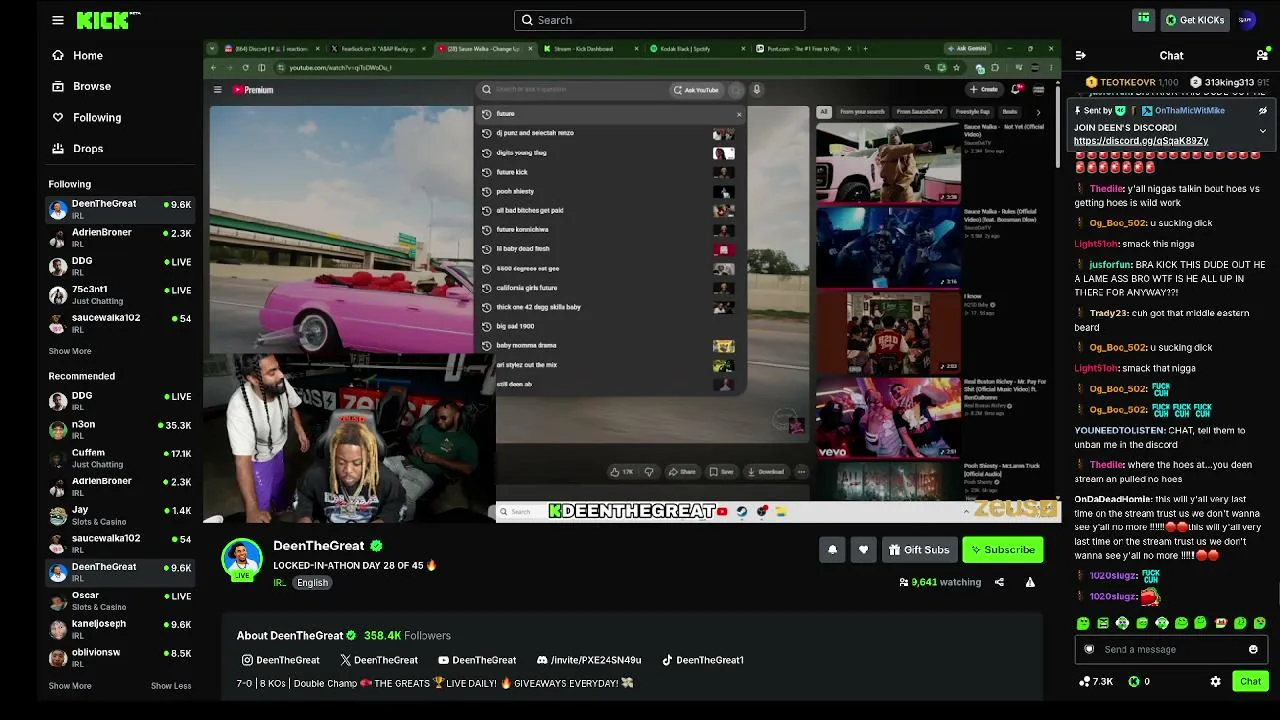This screenshot has height=720, width=1280.
Task: Share the stream using the share icon
Action: pyautogui.click(x=999, y=582)
